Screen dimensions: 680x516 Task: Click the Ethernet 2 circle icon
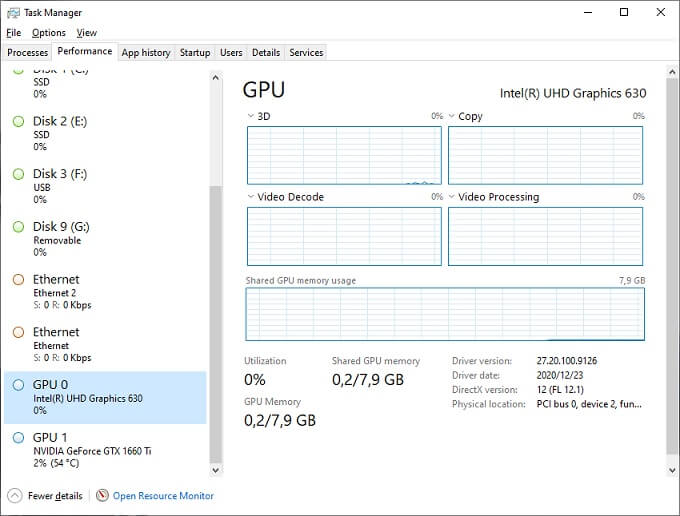pos(18,280)
